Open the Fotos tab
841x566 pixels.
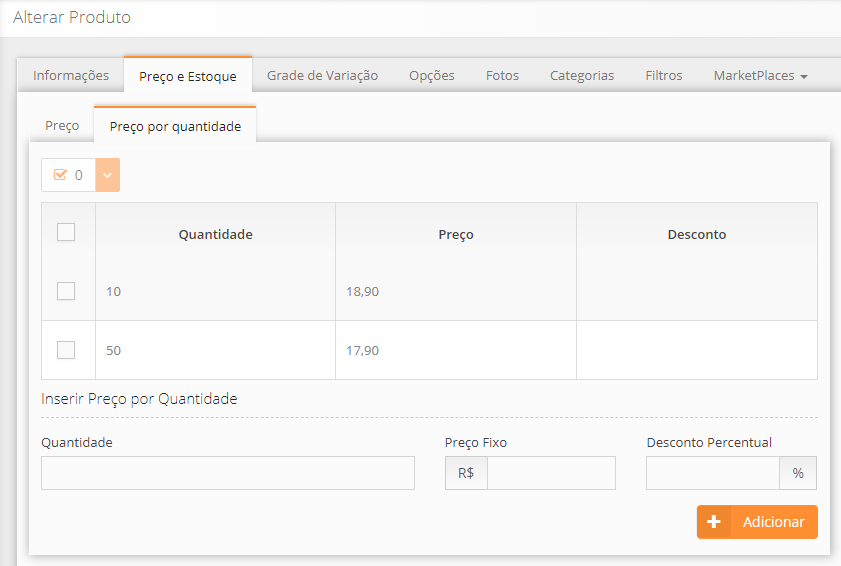(502, 75)
